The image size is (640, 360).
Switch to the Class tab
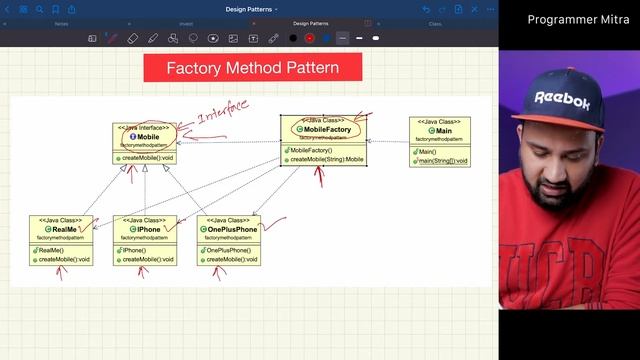(x=435, y=24)
